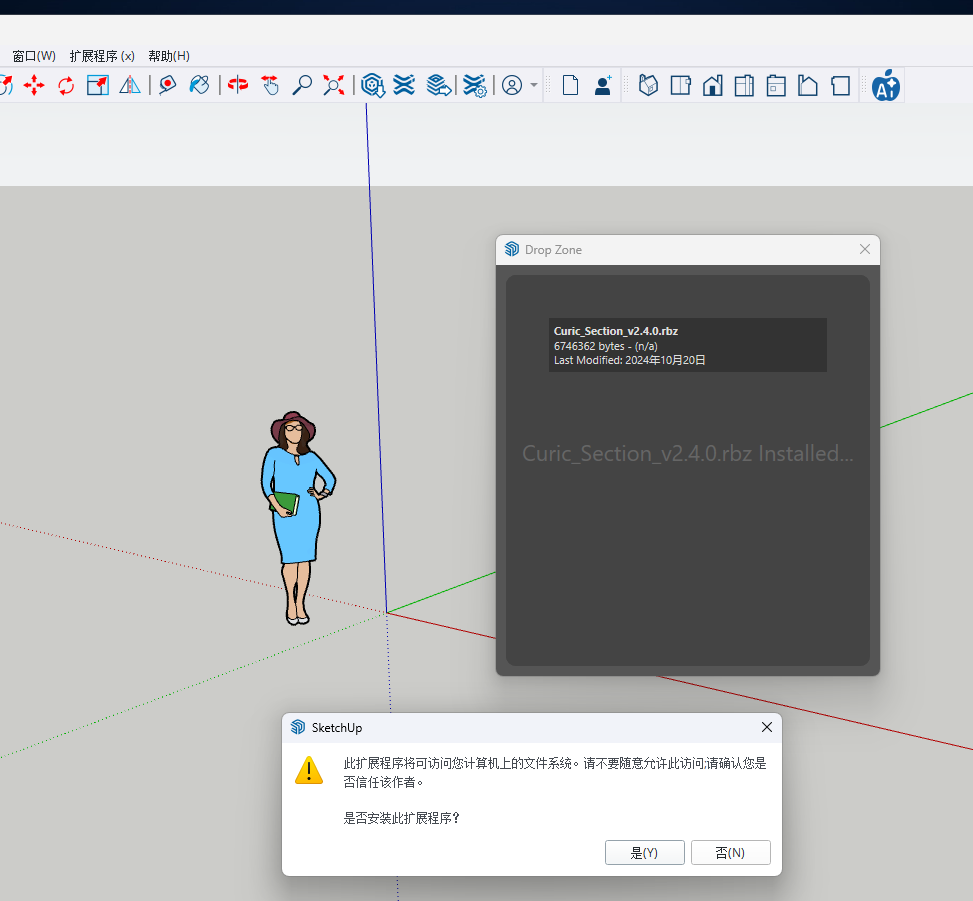Activate the Pan hand tool
The image size is (973, 901).
coord(270,85)
